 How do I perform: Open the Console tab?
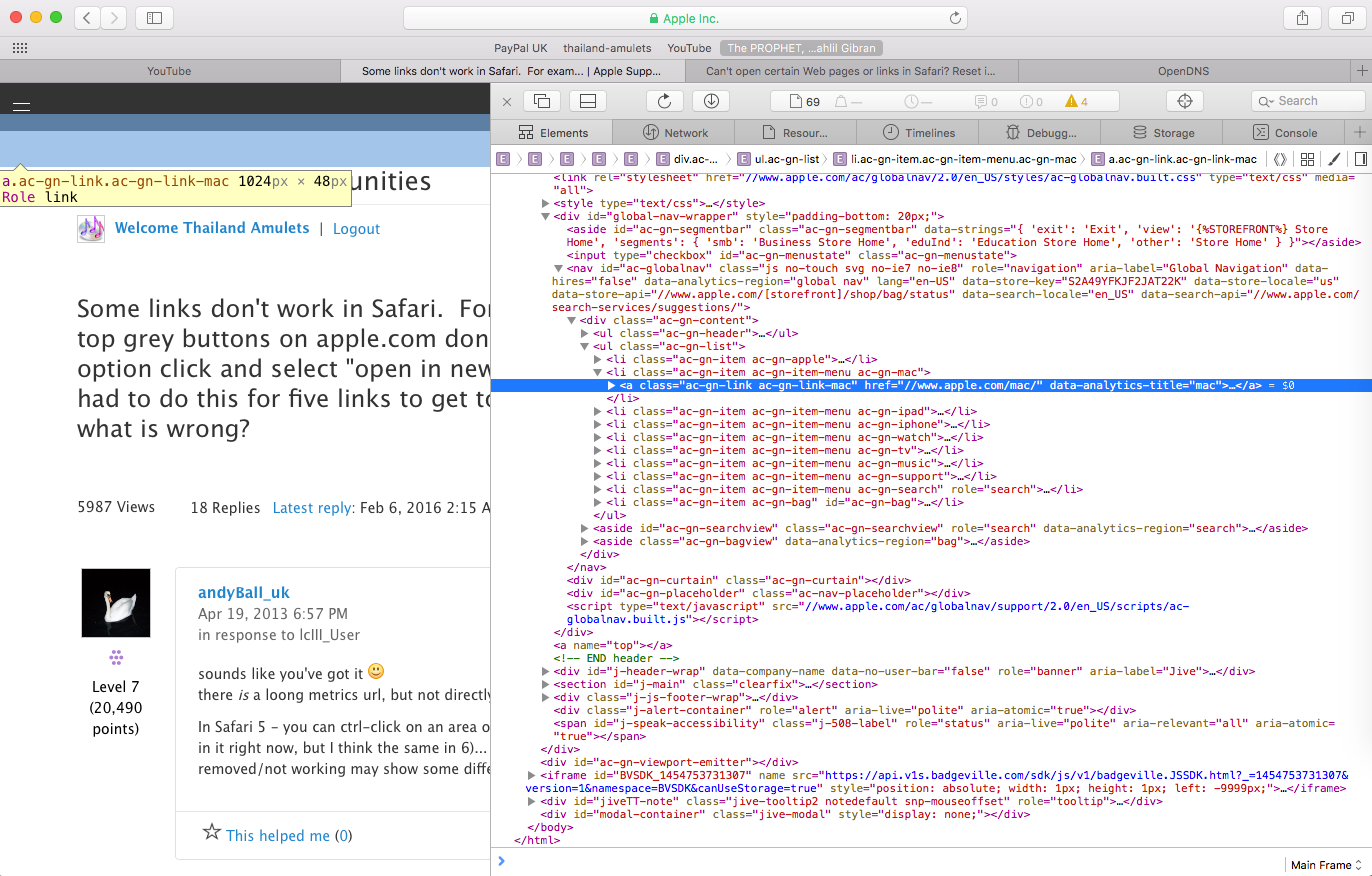coord(1285,133)
